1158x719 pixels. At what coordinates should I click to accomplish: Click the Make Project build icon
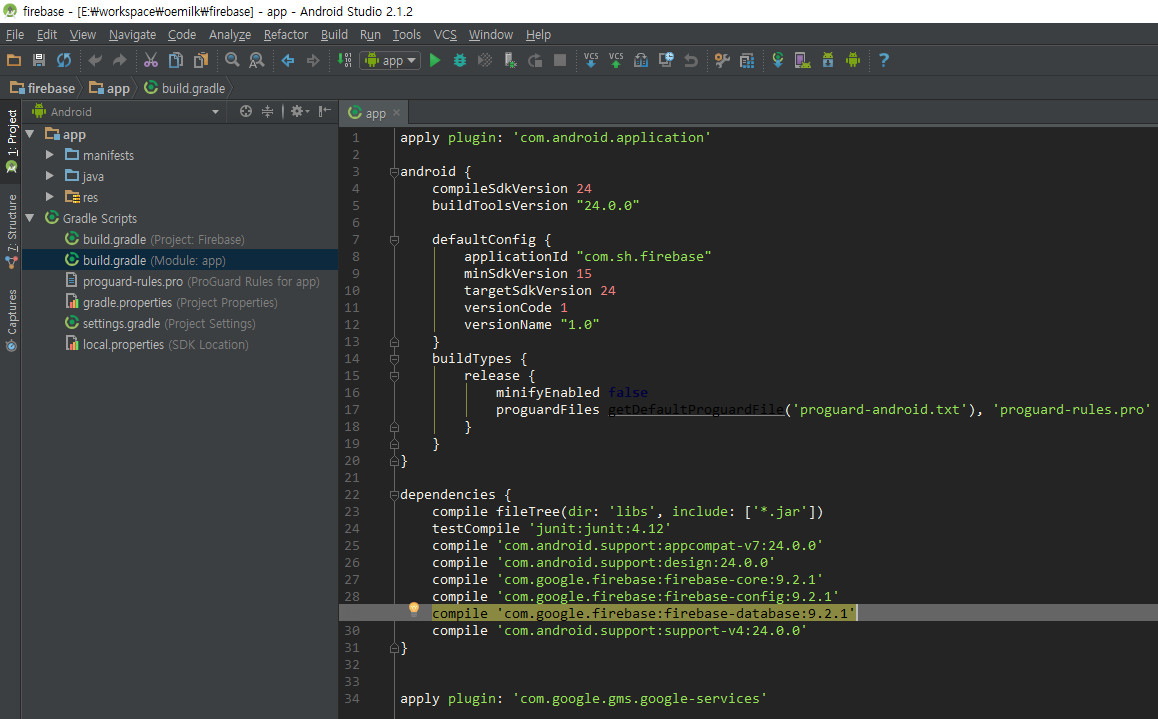345,61
